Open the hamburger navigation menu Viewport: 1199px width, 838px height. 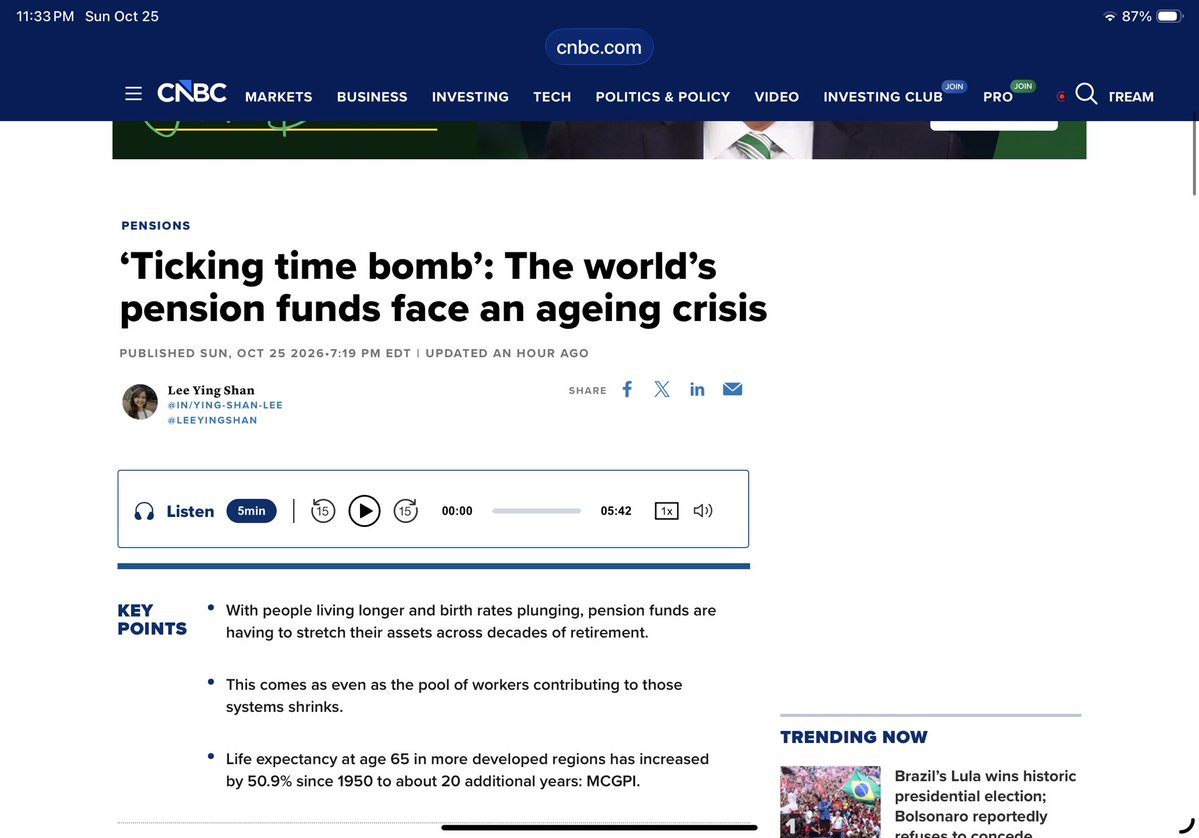point(133,93)
